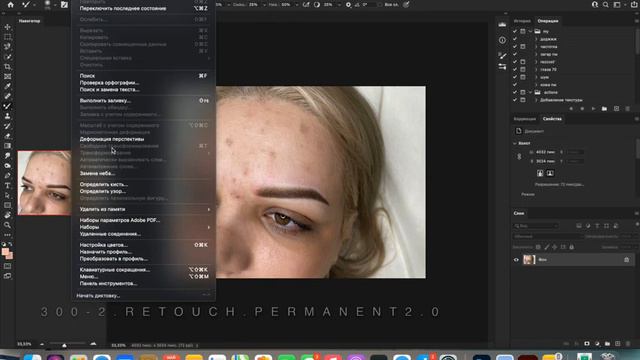
Task: Create a new action set folder
Action: click(x=604, y=109)
